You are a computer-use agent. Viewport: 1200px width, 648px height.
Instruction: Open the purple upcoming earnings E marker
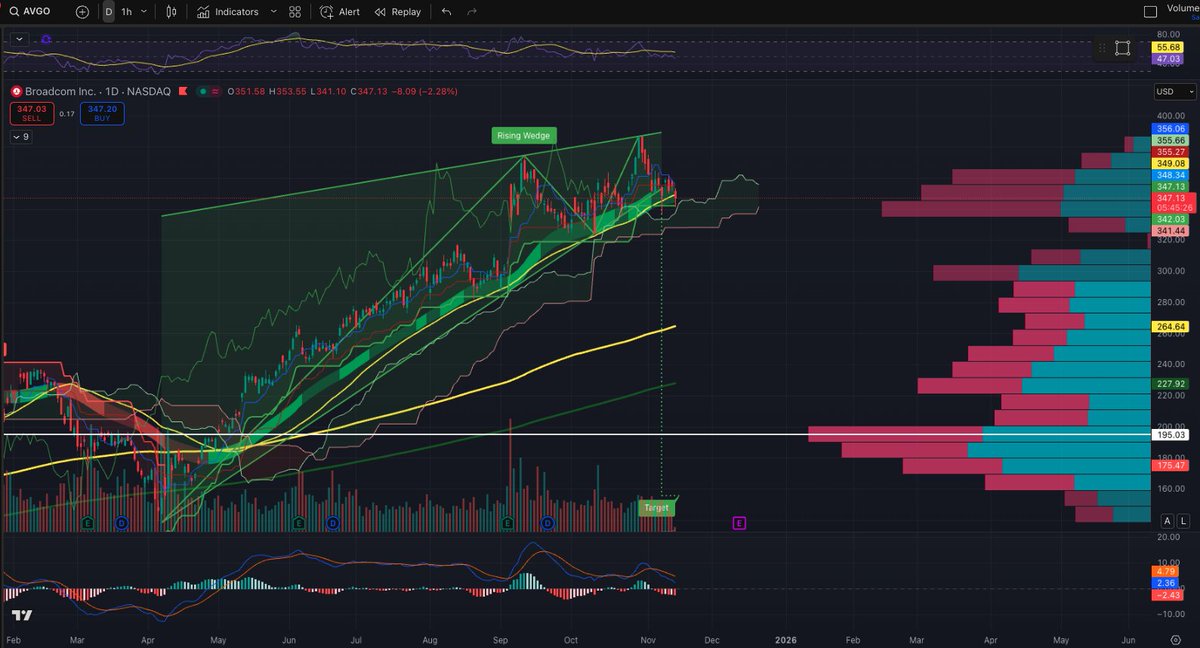pyautogui.click(x=740, y=523)
